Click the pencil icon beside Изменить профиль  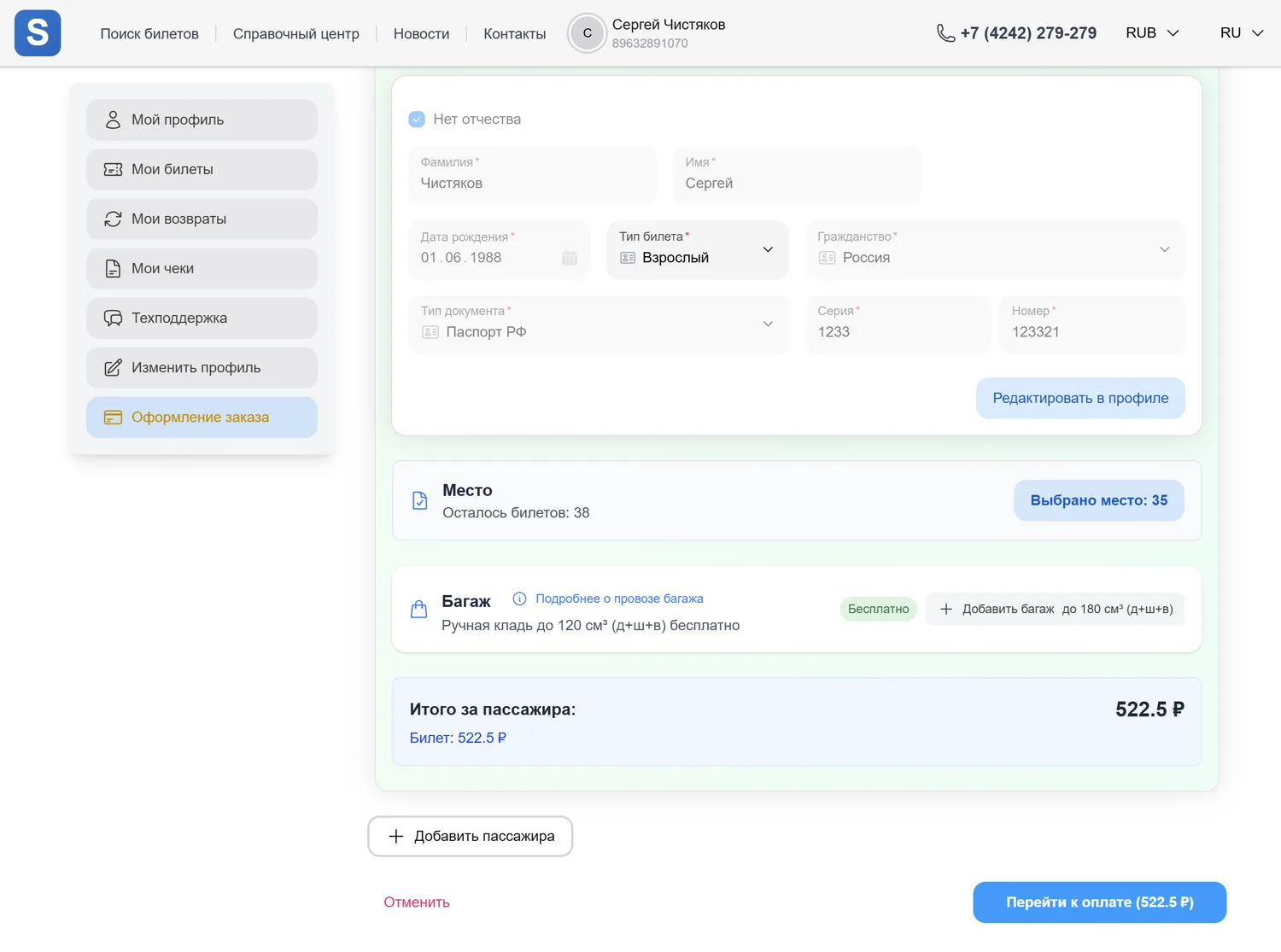pyautogui.click(x=113, y=367)
